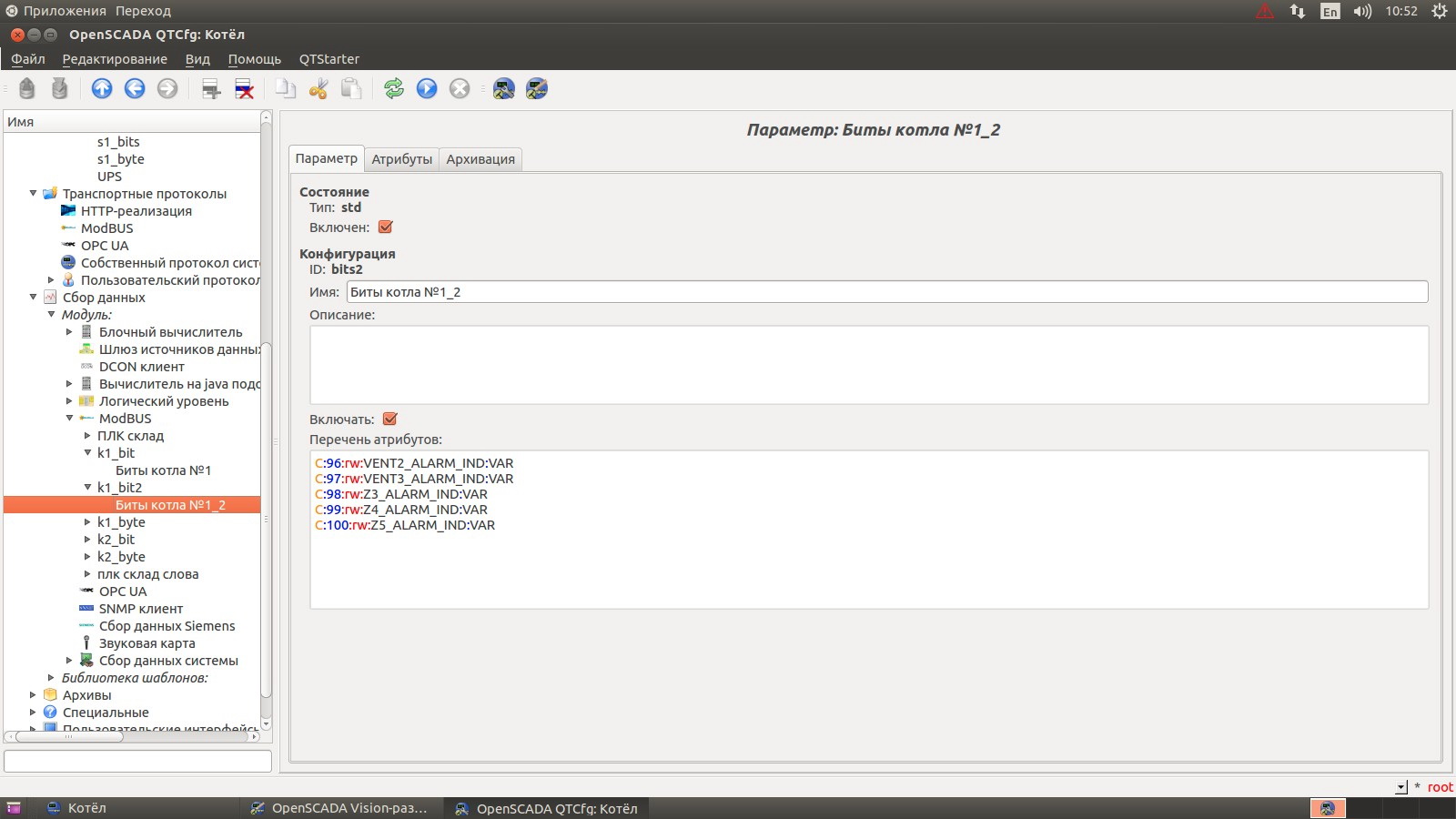Expand the k1_byte tree node
This screenshot has height=819, width=1456.
click(x=87, y=522)
